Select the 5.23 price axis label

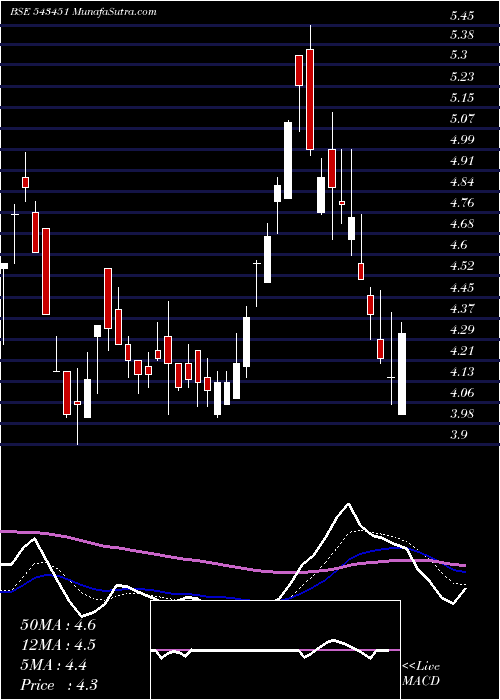click(x=462, y=77)
